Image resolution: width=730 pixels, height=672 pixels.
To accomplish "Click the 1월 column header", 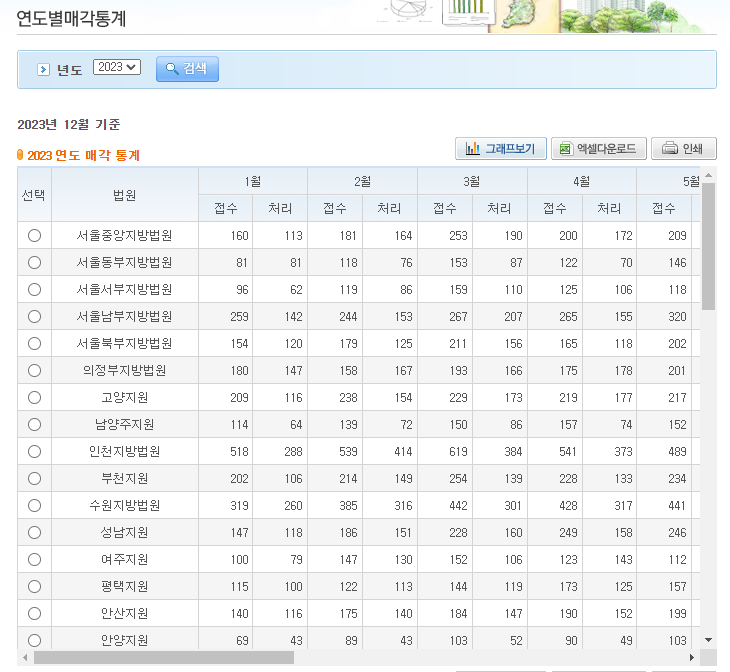I will coord(253,181).
